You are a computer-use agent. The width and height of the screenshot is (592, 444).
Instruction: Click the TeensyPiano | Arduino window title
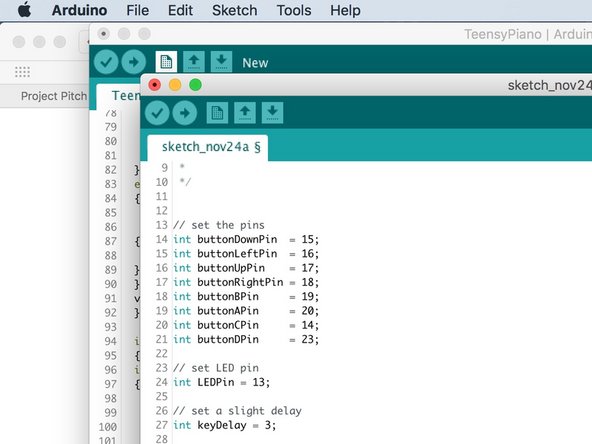point(528,34)
